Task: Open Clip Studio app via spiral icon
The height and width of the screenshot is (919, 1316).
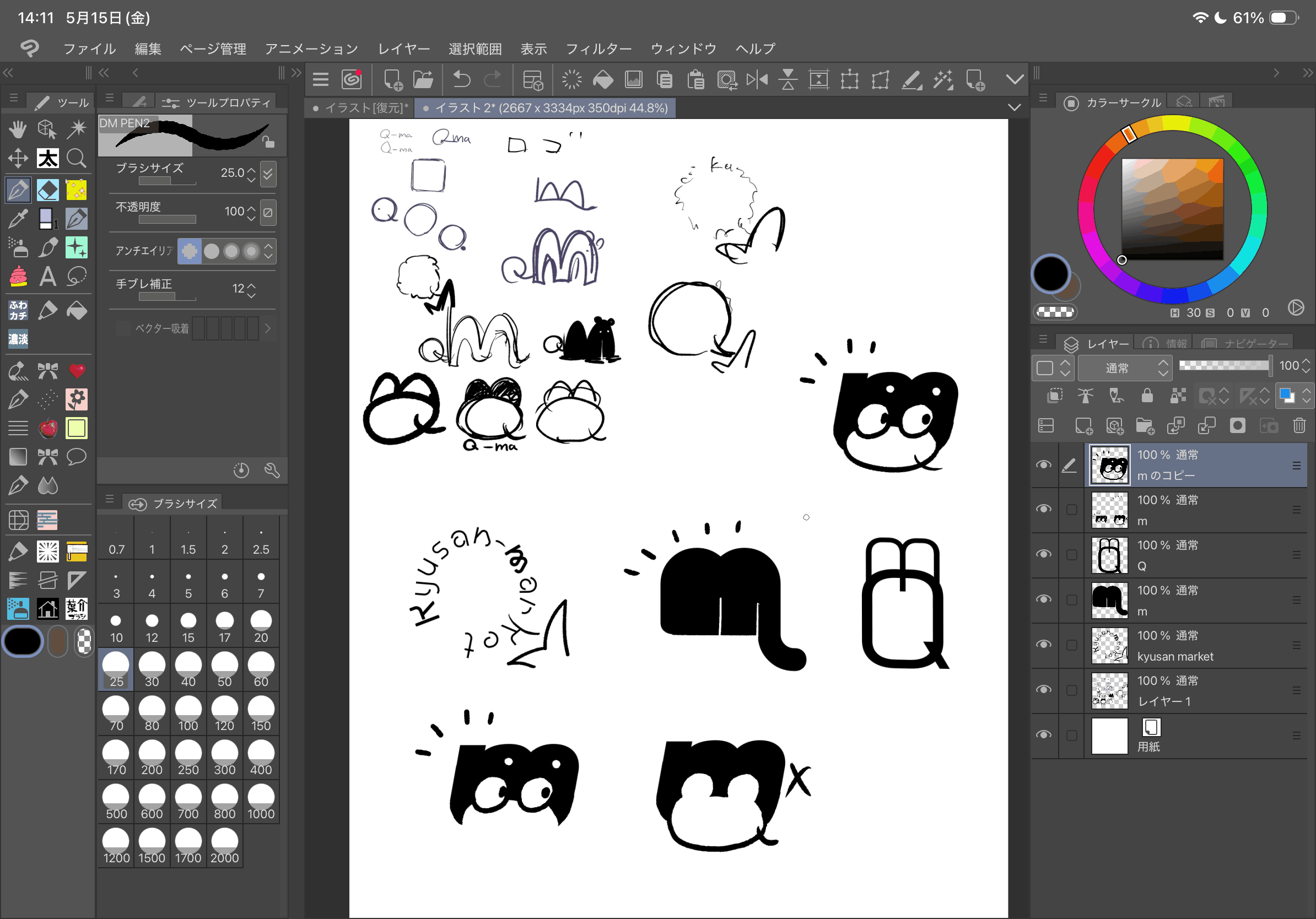Action: (352, 79)
